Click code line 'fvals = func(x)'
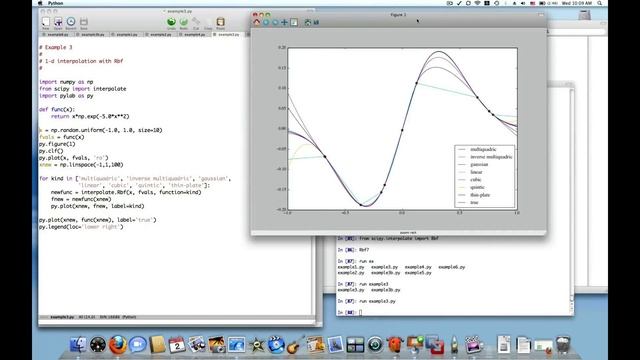This screenshot has width=640, height=360. pos(62,137)
